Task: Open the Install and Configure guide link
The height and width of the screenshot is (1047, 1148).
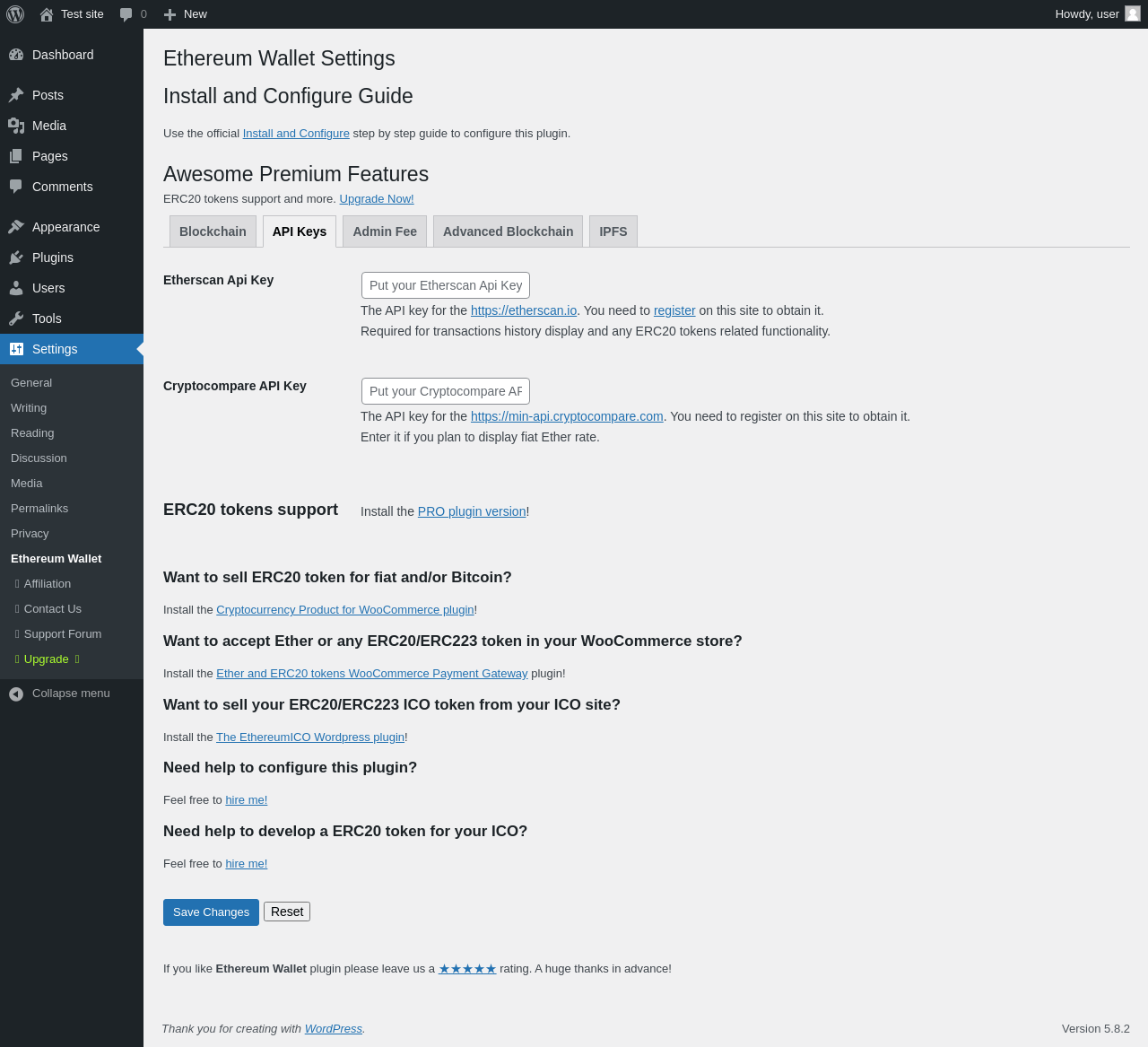Action: click(296, 134)
